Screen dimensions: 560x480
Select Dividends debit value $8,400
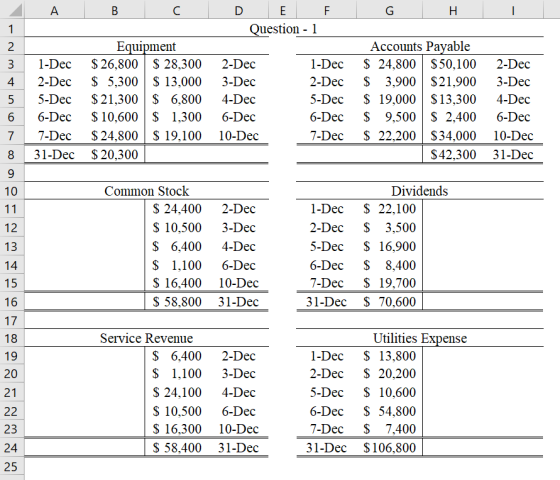389,265
